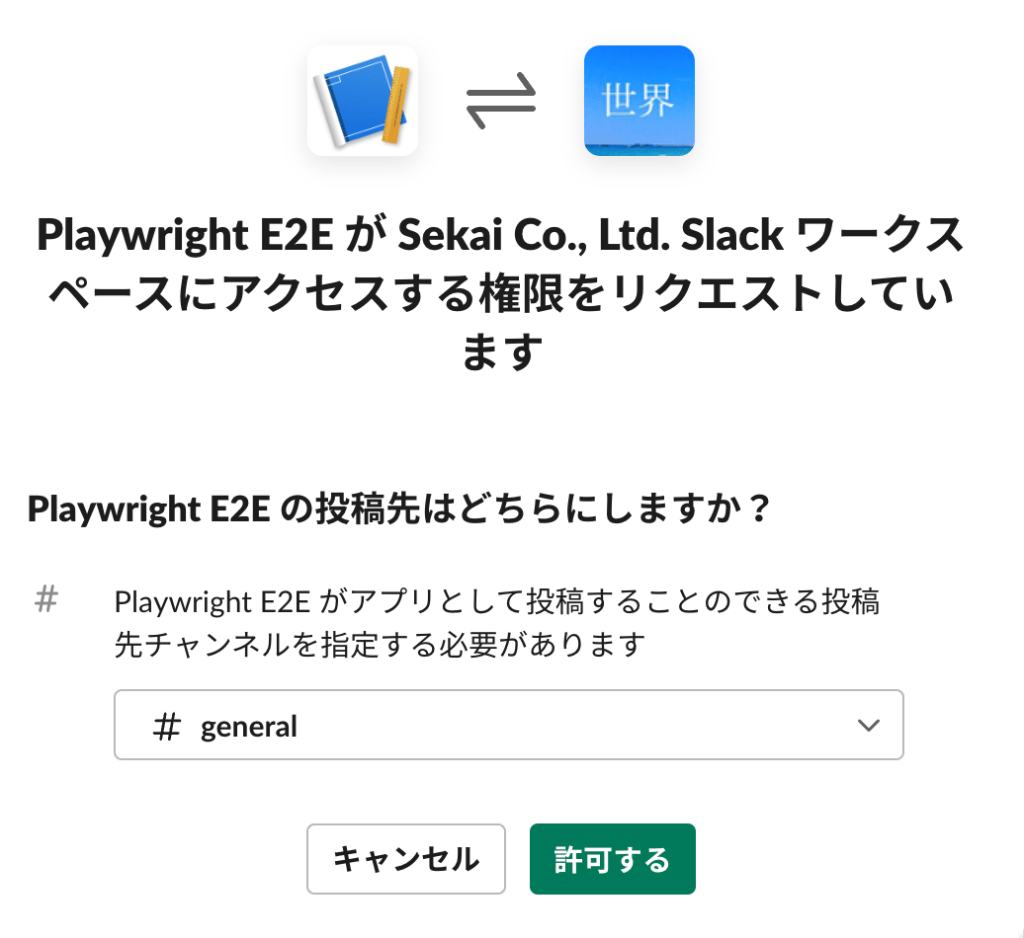Screen dimensions: 1024x938
Task: Click the green 許可する button
Action: pyautogui.click(x=612, y=859)
